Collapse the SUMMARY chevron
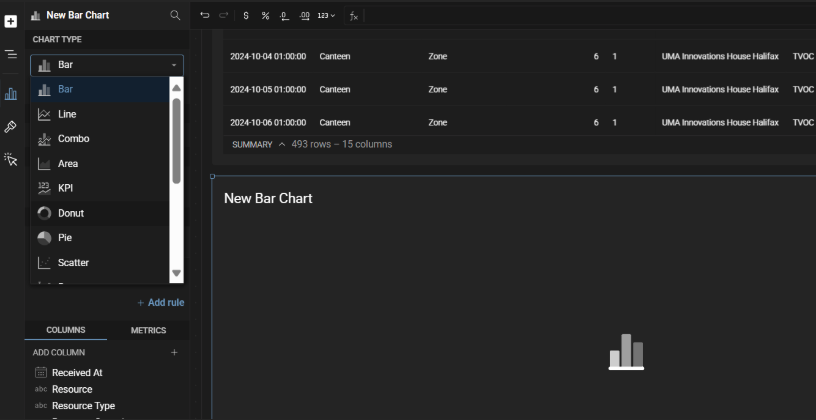The image size is (816, 420). click(282, 144)
